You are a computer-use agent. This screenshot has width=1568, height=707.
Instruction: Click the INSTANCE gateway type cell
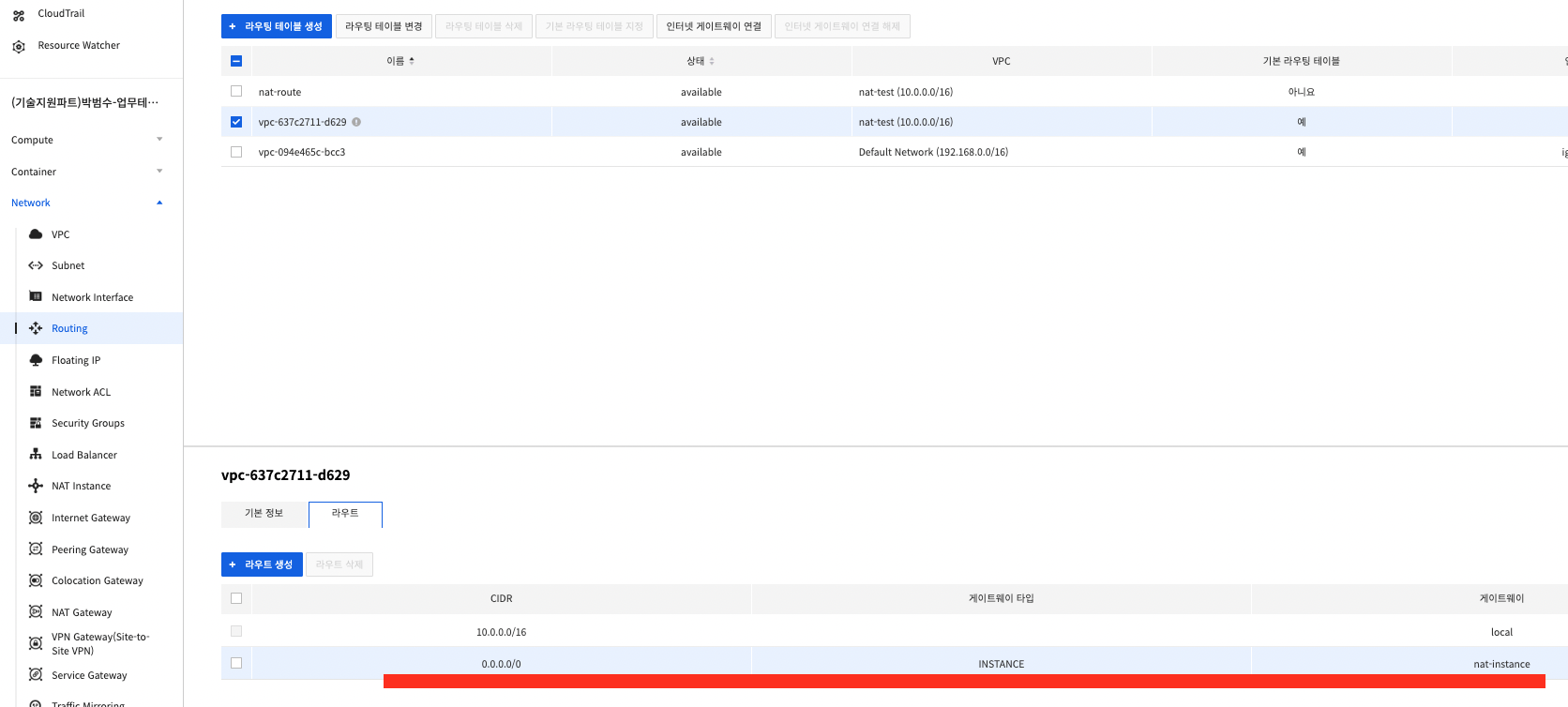pyautogui.click(x=1001, y=664)
